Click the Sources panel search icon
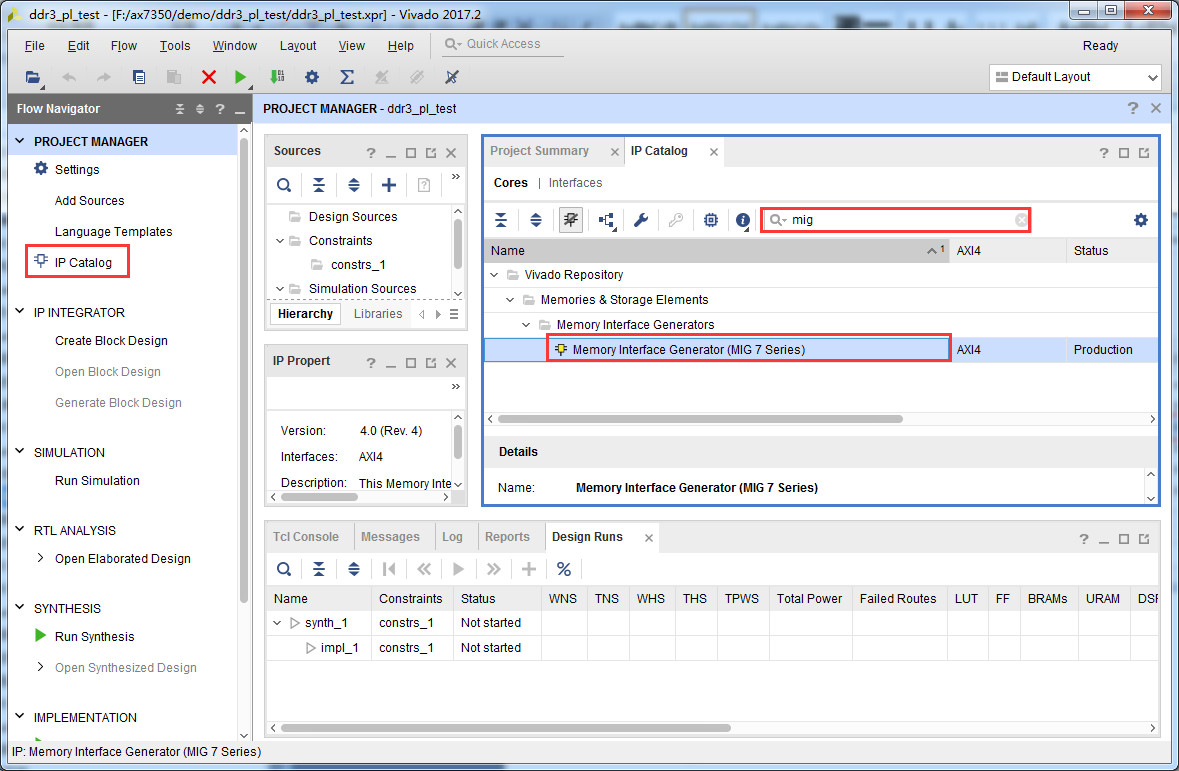Viewport: 1179px width, 771px height. tap(283, 185)
